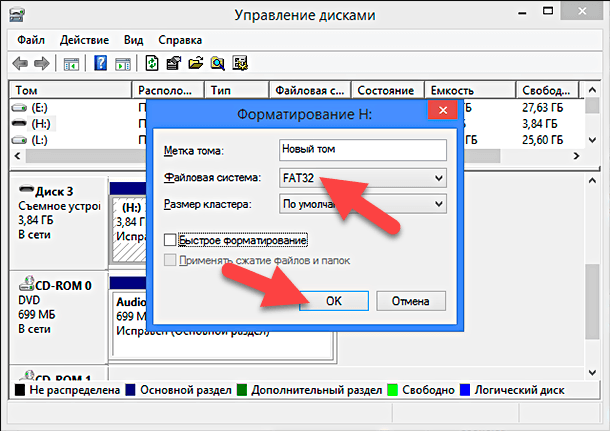Click volume list horizontal scroll-right arrow

tap(577, 156)
